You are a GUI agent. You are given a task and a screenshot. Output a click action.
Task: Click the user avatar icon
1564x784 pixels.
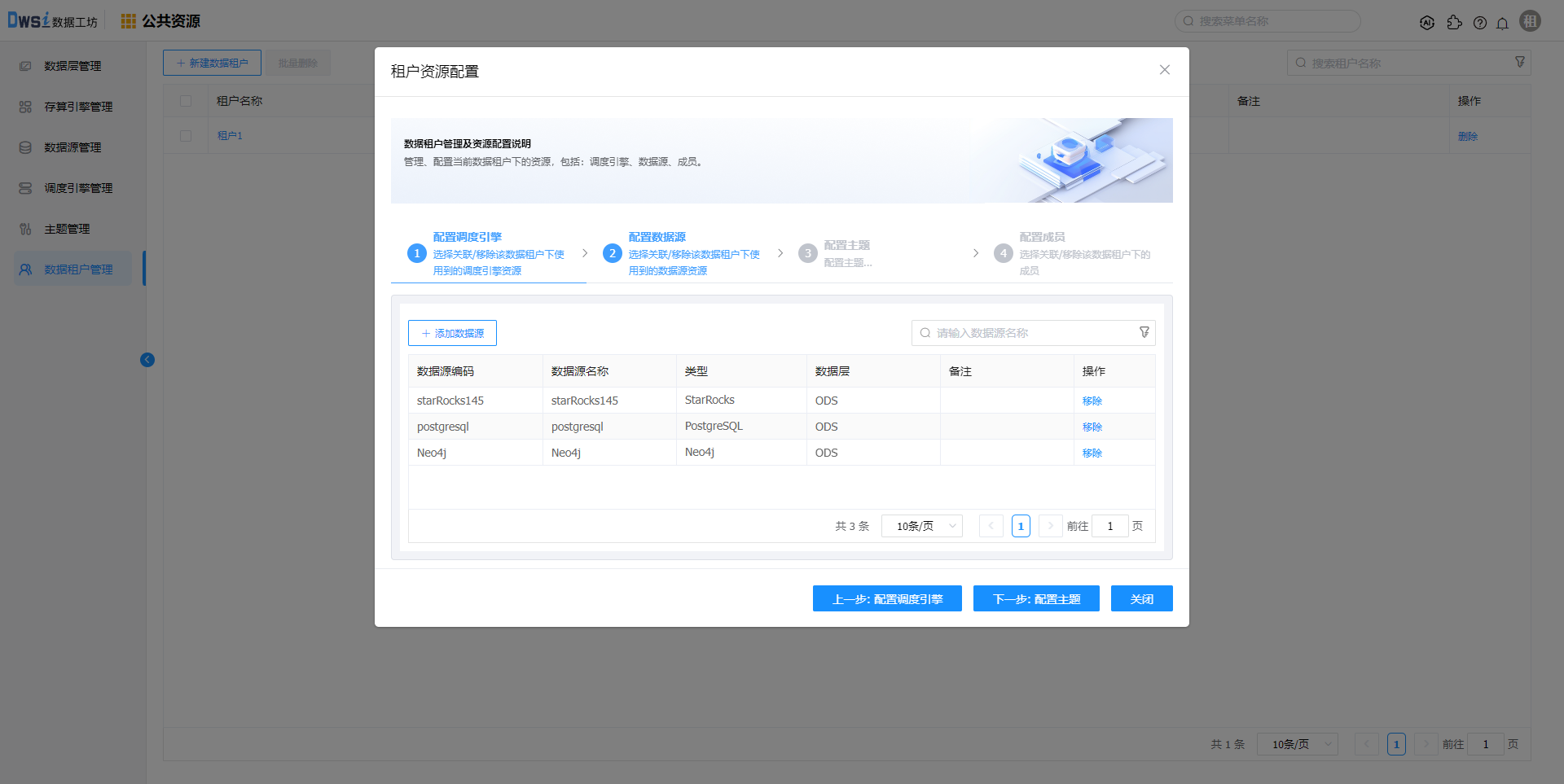point(1530,22)
